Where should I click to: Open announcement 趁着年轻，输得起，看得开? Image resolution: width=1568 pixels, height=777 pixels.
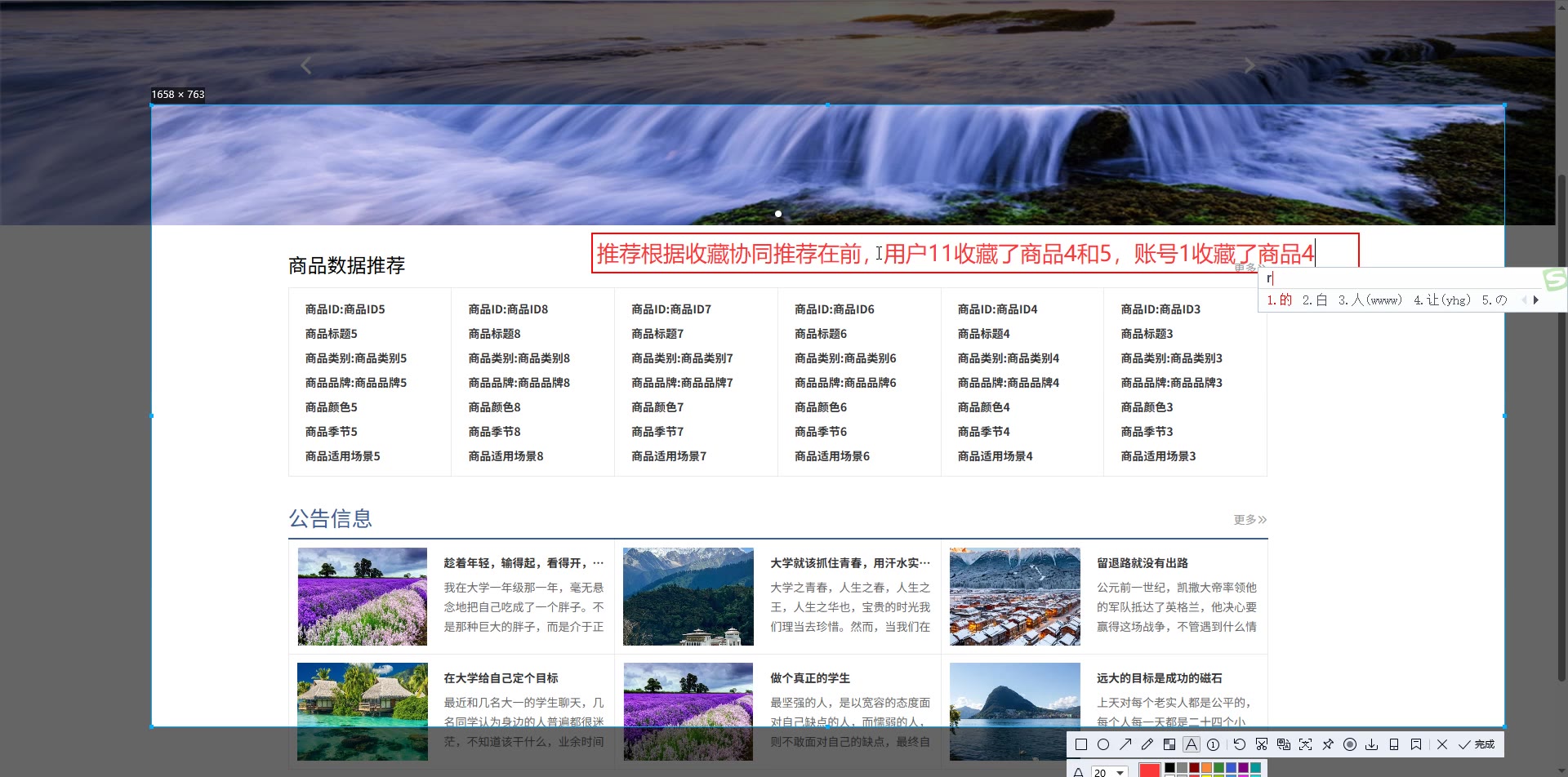pyautogui.click(x=524, y=563)
